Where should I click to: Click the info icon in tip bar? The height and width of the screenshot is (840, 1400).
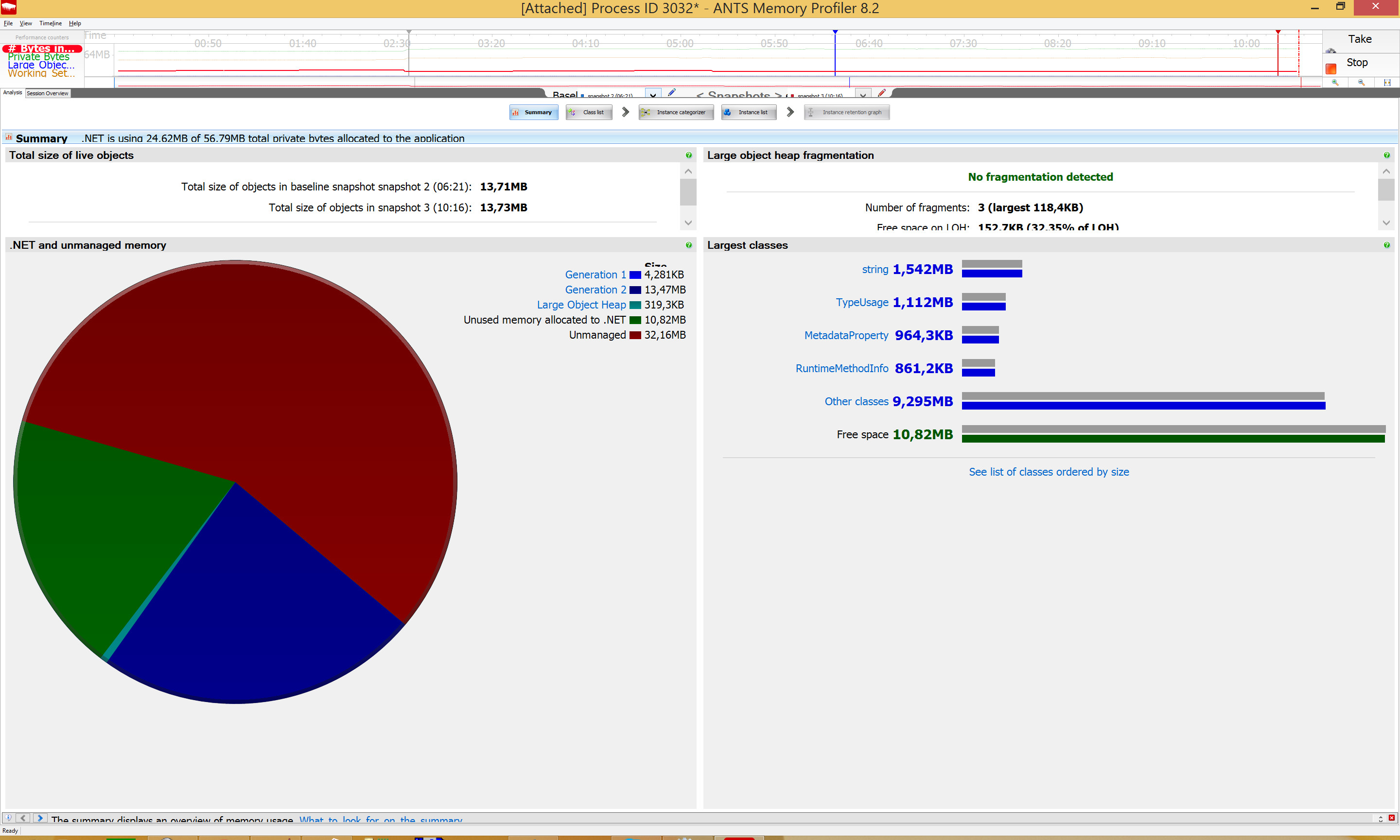tap(8, 818)
